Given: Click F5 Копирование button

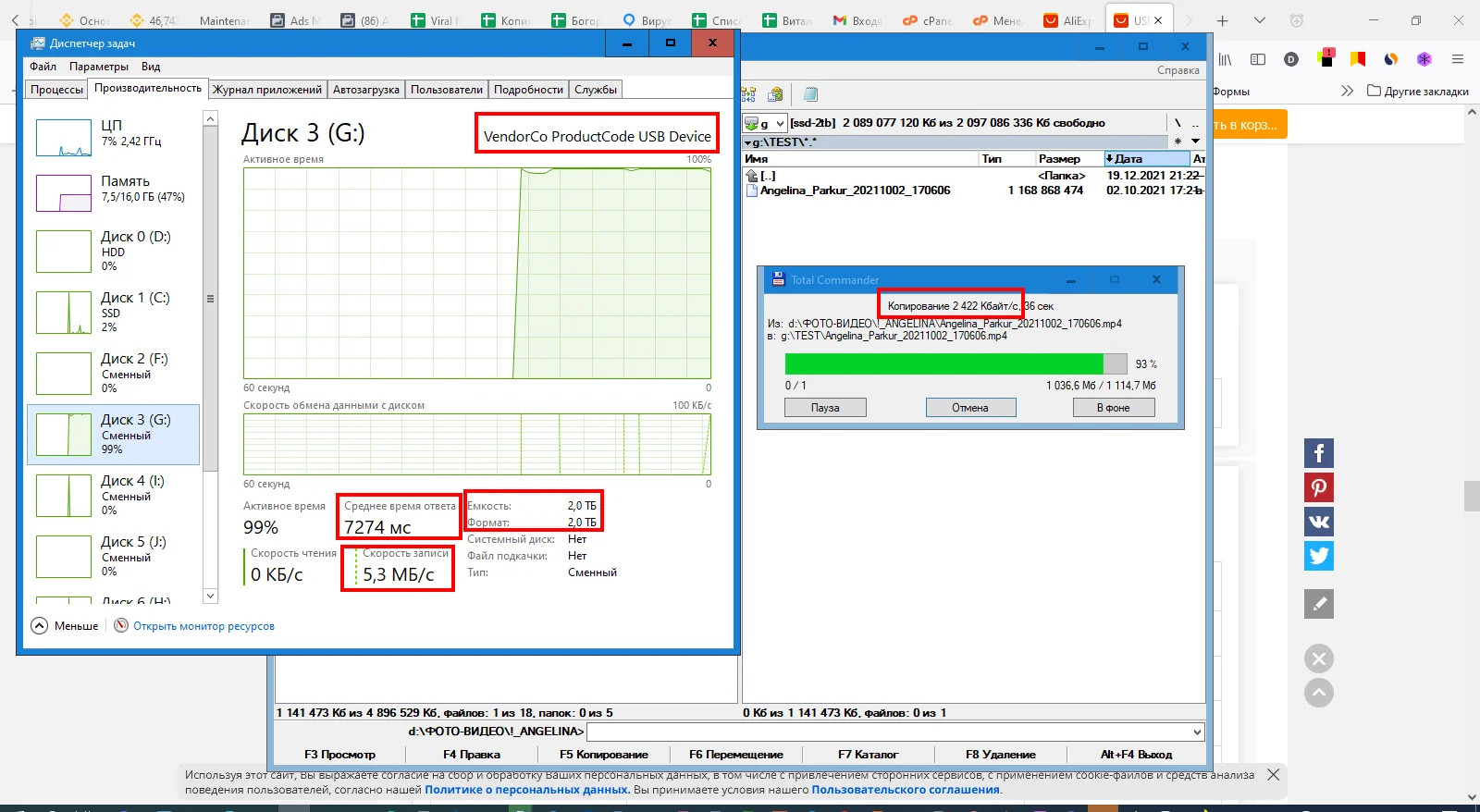Looking at the screenshot, I should [603, 755].
